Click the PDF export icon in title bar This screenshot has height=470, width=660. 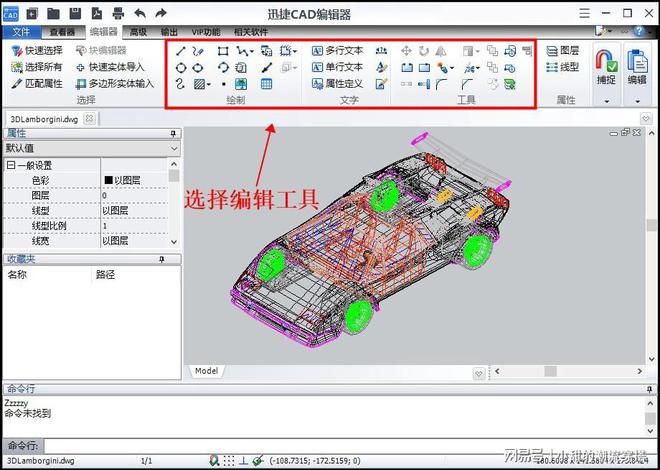(x=96, y=14)
